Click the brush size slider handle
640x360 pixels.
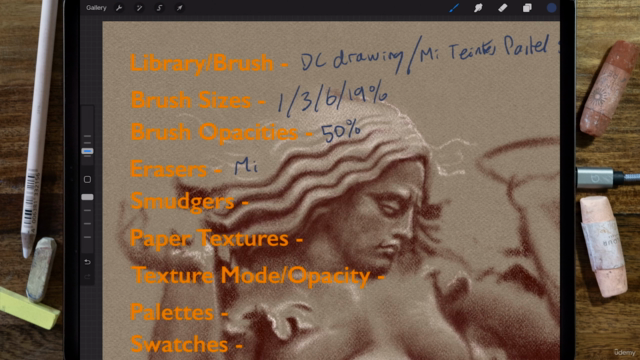click(87, 151)
